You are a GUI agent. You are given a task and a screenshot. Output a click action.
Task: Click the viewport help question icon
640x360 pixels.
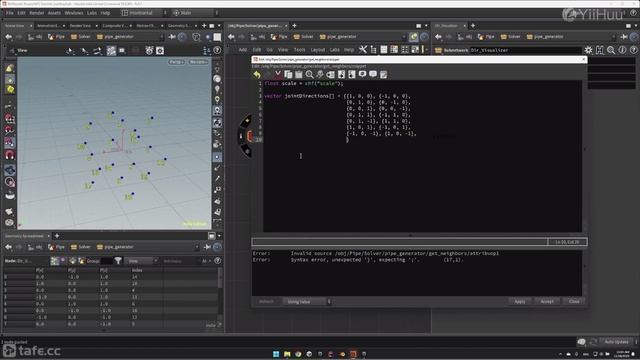pos(217,51)
